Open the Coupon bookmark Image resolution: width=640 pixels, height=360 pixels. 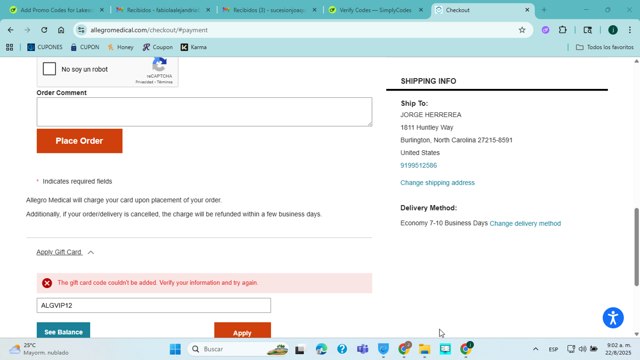click(158, 47)
